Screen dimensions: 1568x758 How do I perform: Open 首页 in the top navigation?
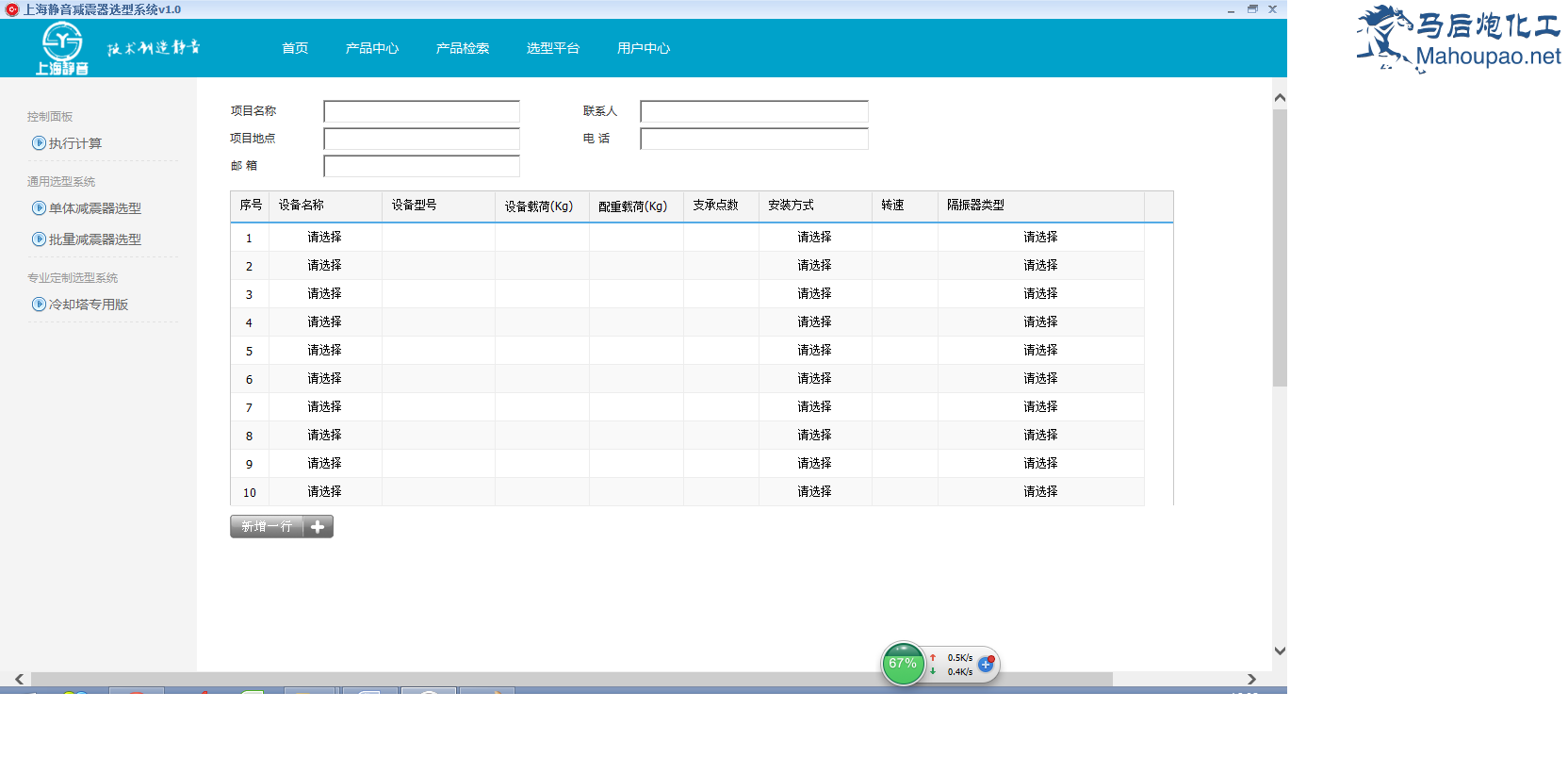coord(295,48)
